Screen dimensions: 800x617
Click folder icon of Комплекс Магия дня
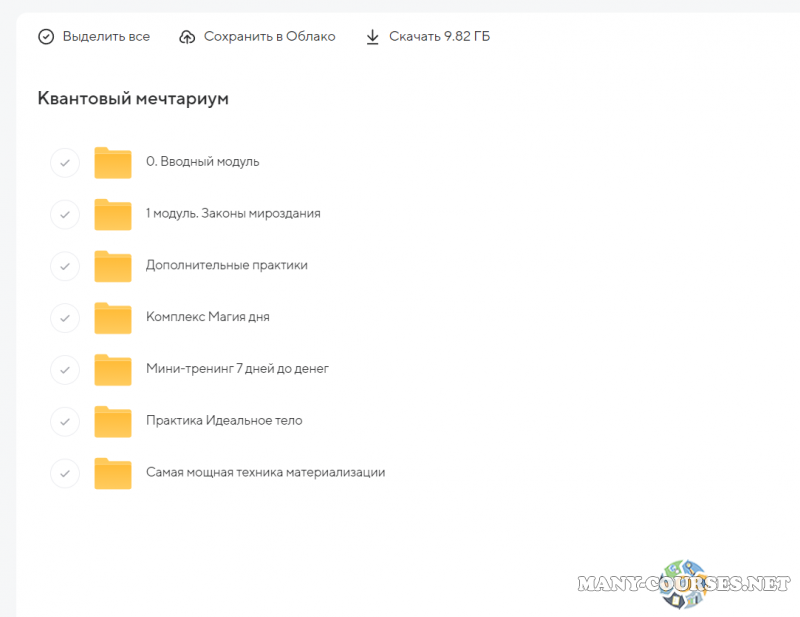pos(113,317)
